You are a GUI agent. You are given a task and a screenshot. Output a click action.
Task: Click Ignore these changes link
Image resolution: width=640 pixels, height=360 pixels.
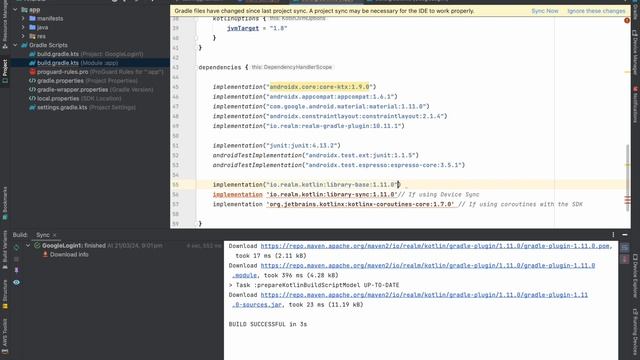pyautogui.click(x=596, y=11)
